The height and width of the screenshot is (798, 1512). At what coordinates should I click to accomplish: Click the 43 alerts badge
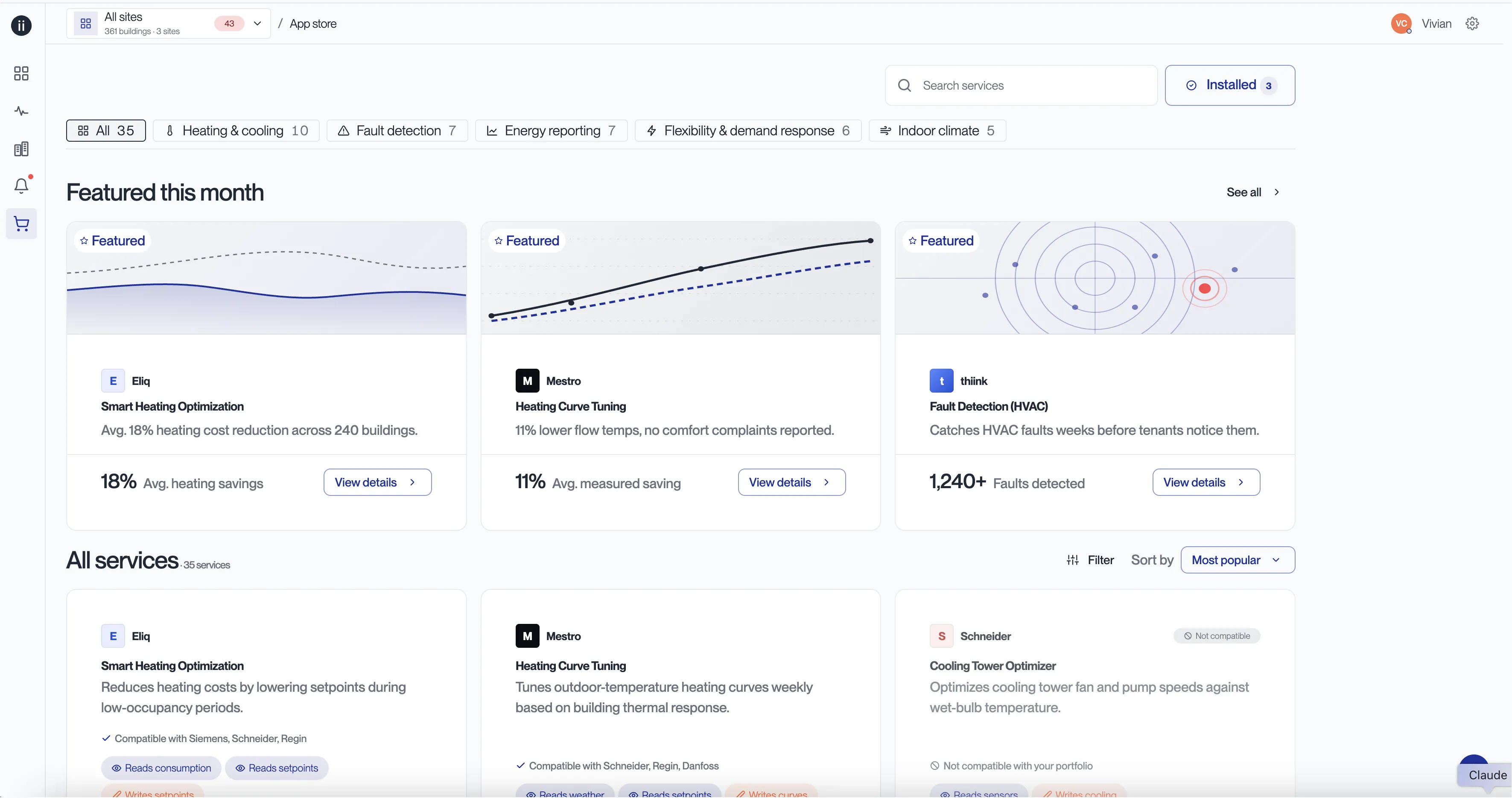[229, 23]
